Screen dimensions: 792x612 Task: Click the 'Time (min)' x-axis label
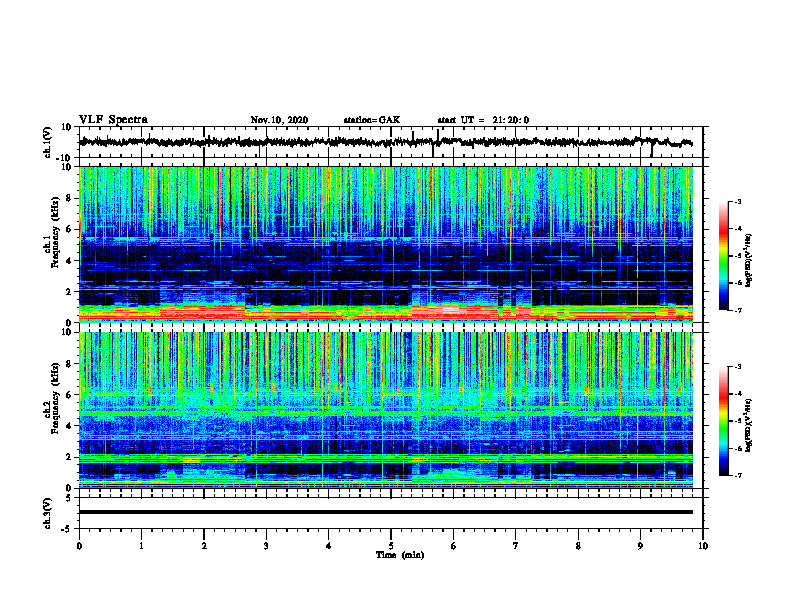click(x=400, y=555)
